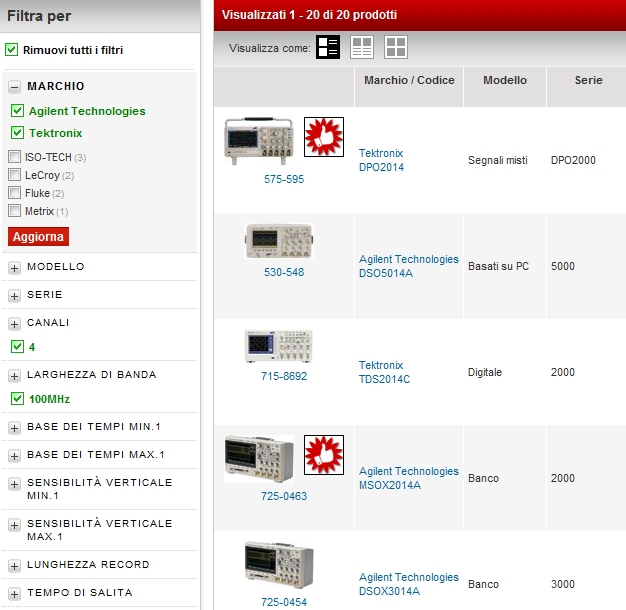Open the Agilent DSO5014A product image

coord(278,242)
